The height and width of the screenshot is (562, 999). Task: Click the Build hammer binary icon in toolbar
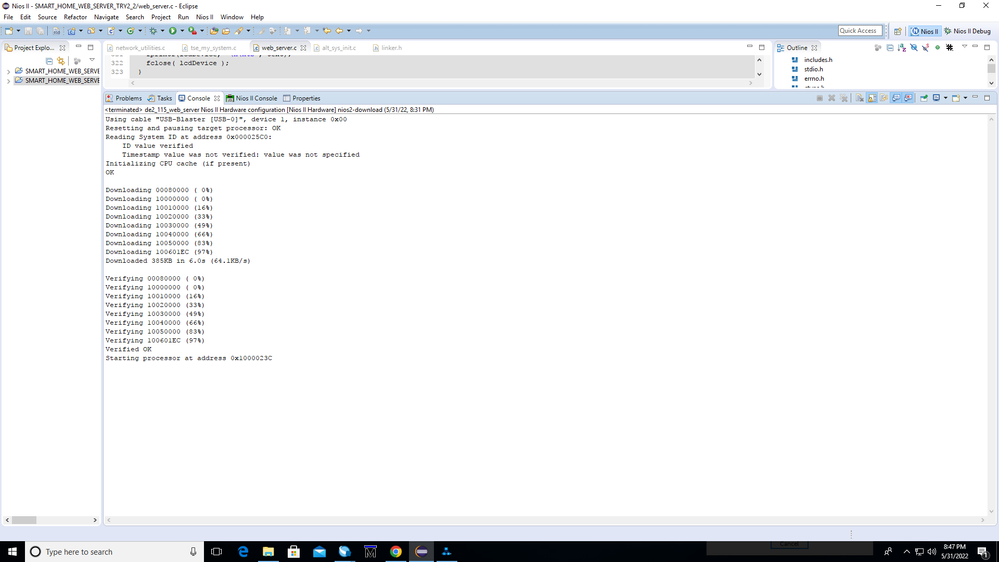tap(56, 31)
